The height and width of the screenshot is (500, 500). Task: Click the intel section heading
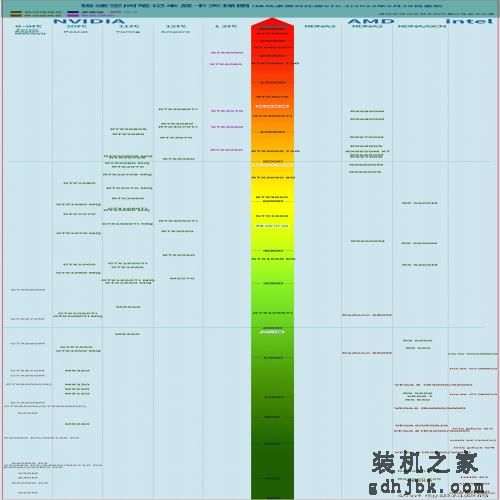point(469,21)
